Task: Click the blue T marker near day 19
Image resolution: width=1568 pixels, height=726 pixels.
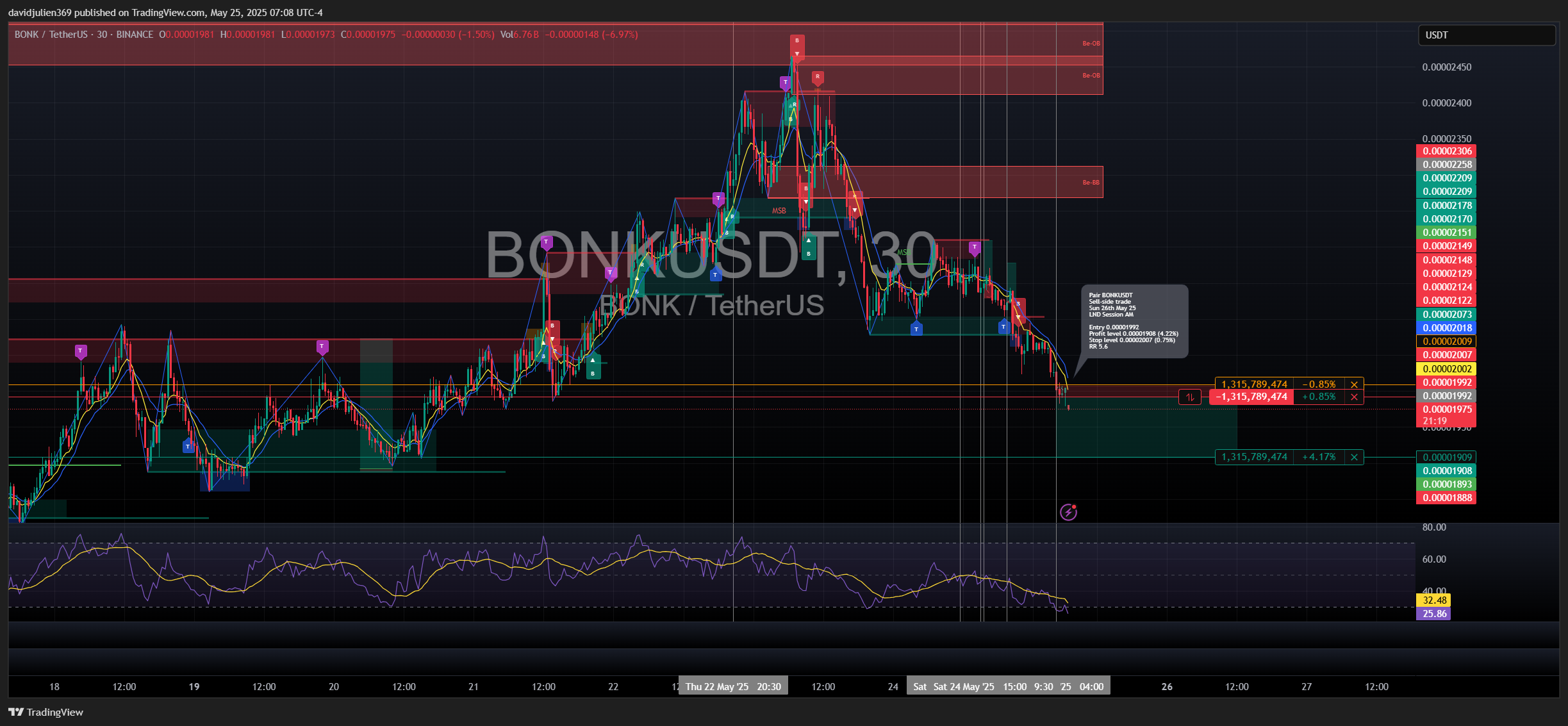Action: pyautogui.click(x=188, y=446)
